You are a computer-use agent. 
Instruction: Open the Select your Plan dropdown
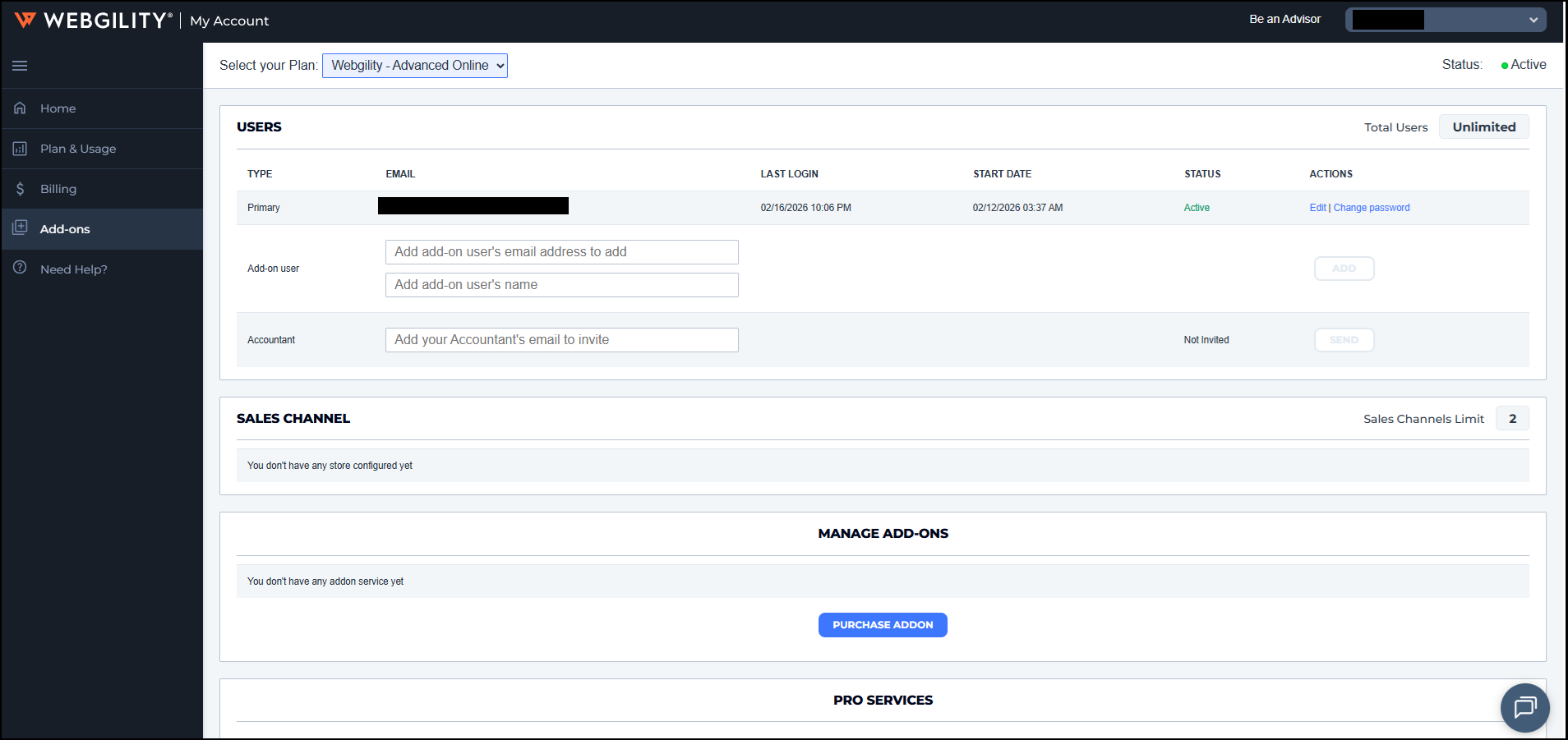pos(415,66)
